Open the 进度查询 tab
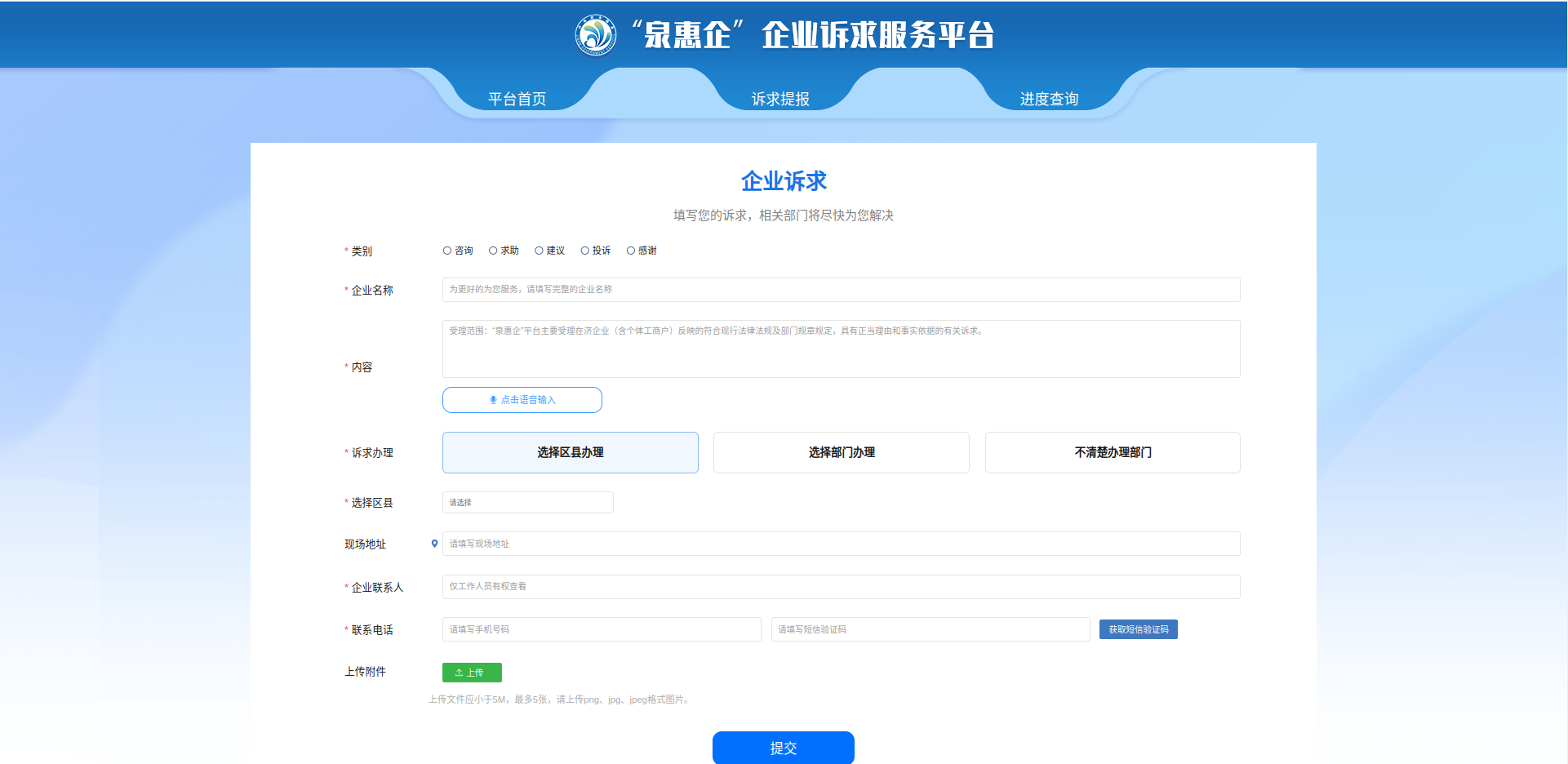The width and height of the screenshot is (1568, 764). point(1049,99)
